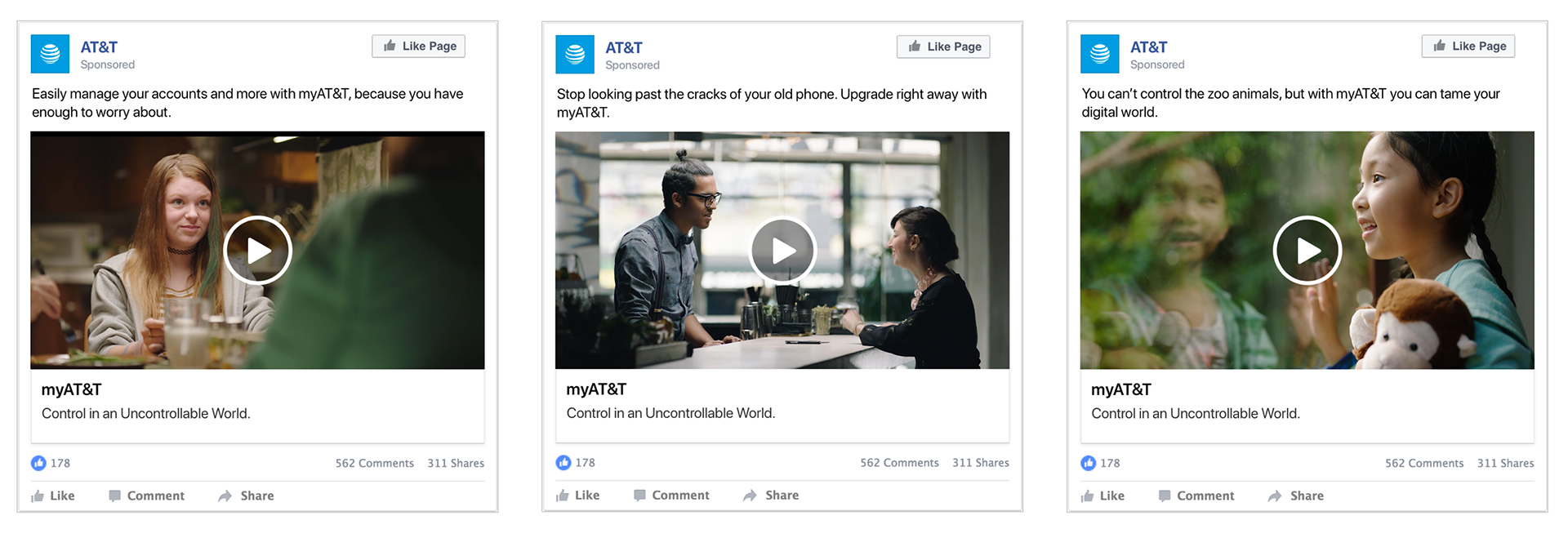Click the blue like reaction icon on the first ad

coord(38,463)
